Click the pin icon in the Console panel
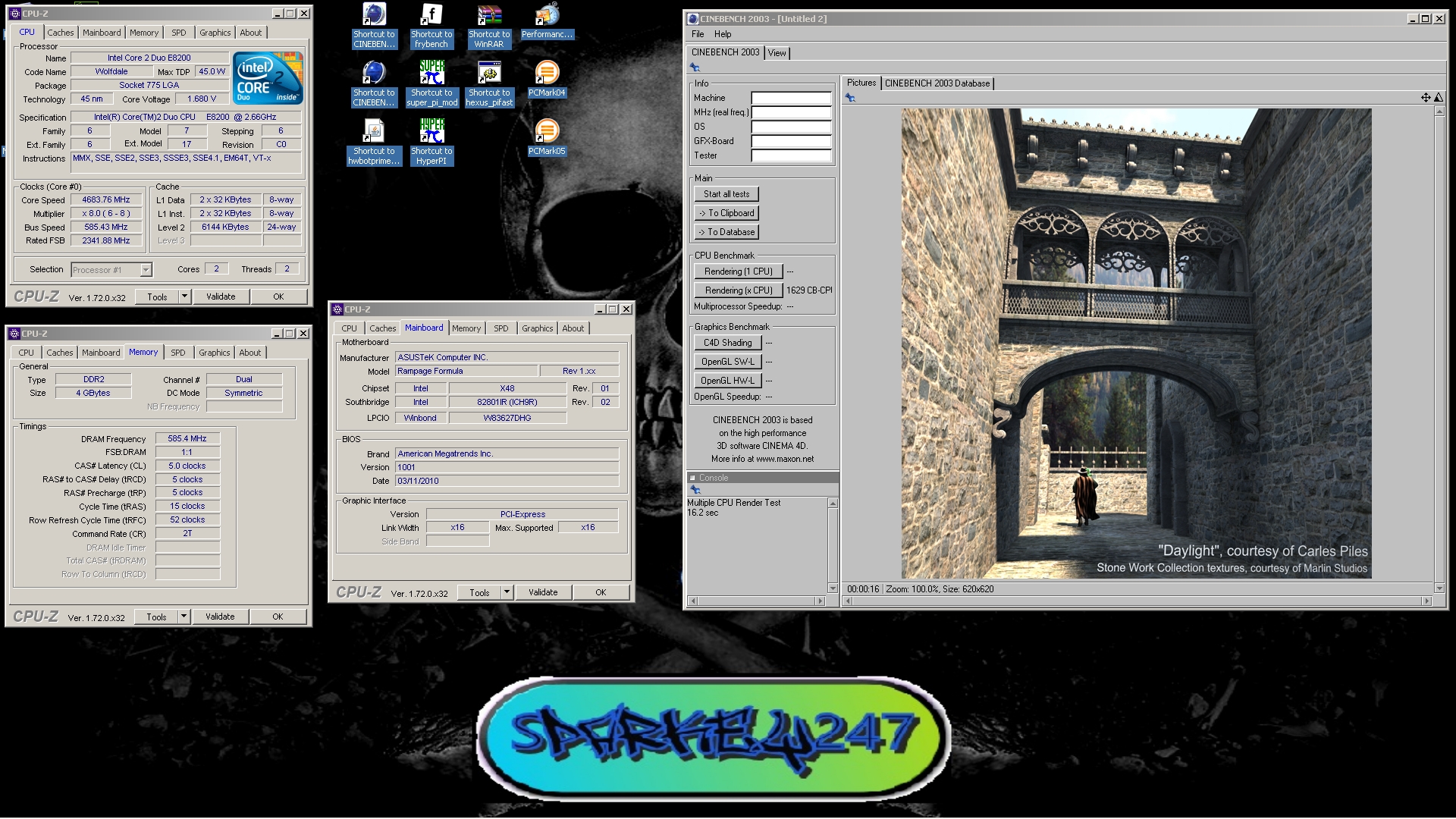The image size is (1456, 819). (x=695, y=490)
